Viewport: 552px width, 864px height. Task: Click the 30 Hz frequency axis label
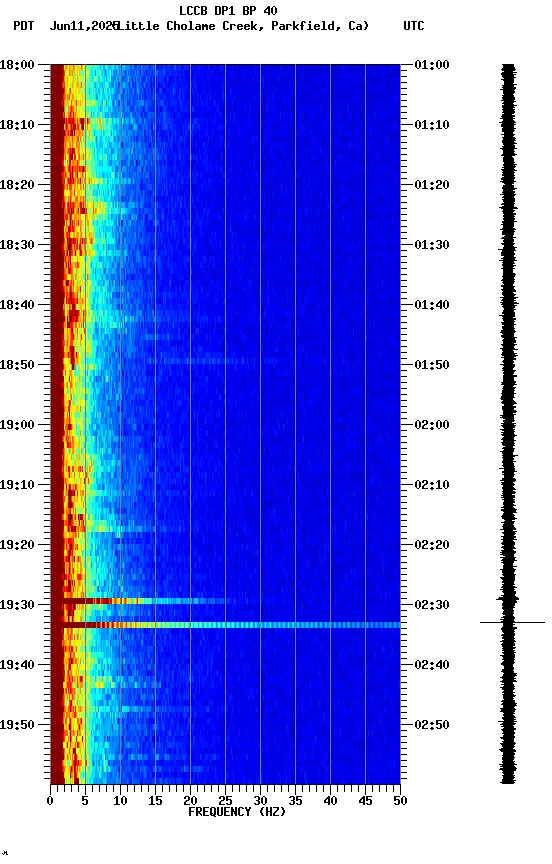click(x=260, y=801)
